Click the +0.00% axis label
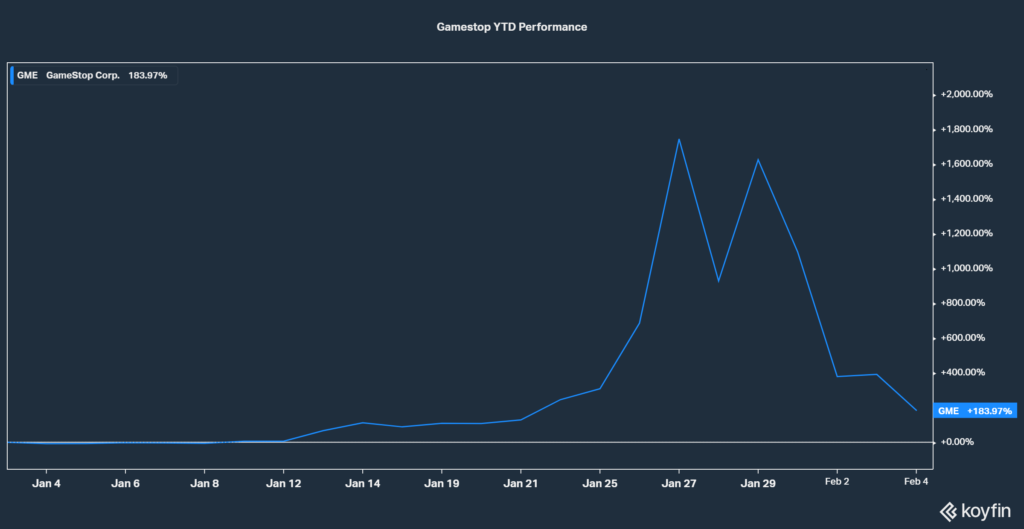The image size is (1024, 529). pos(959,442)
